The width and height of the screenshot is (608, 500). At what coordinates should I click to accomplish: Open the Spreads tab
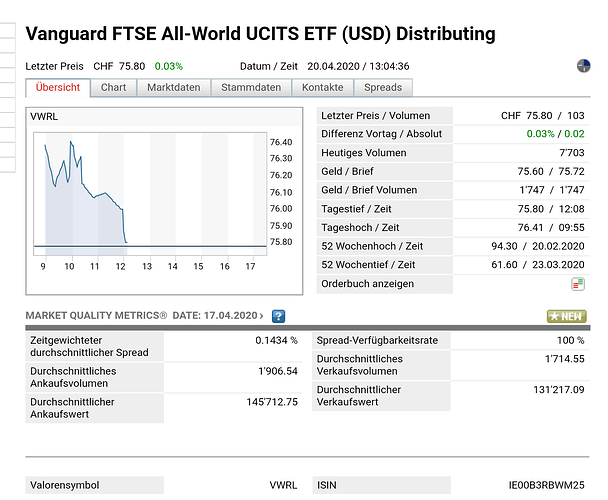click(x=383, y=88)
